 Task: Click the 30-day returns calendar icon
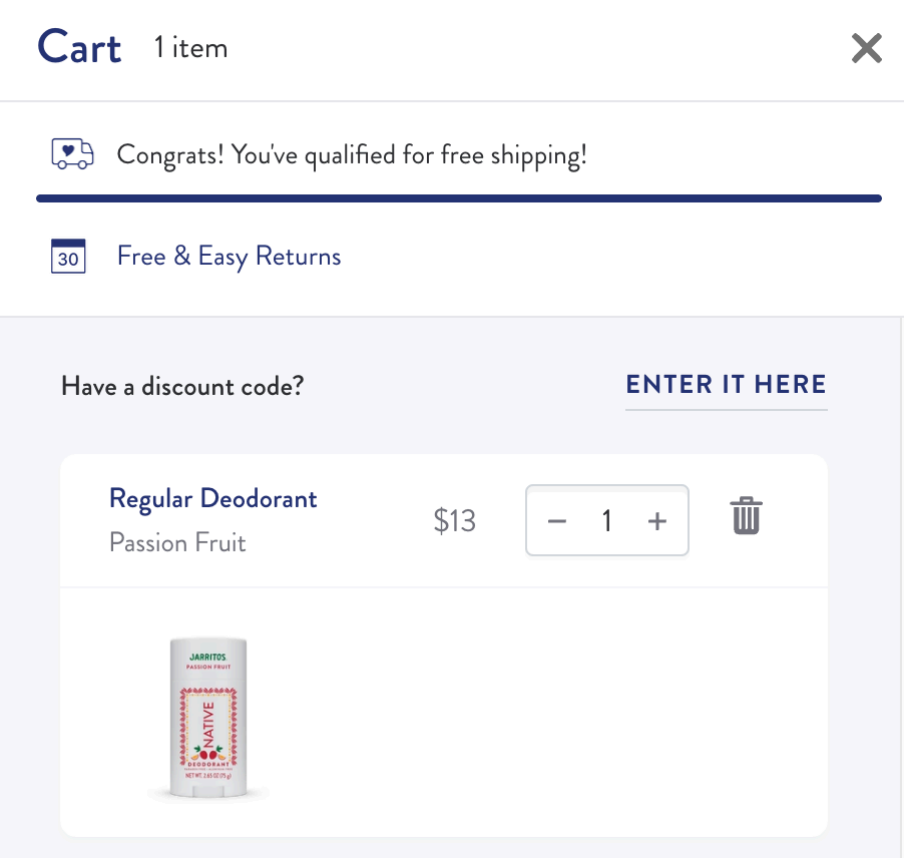pyautogui.click(x=69, y=256)
